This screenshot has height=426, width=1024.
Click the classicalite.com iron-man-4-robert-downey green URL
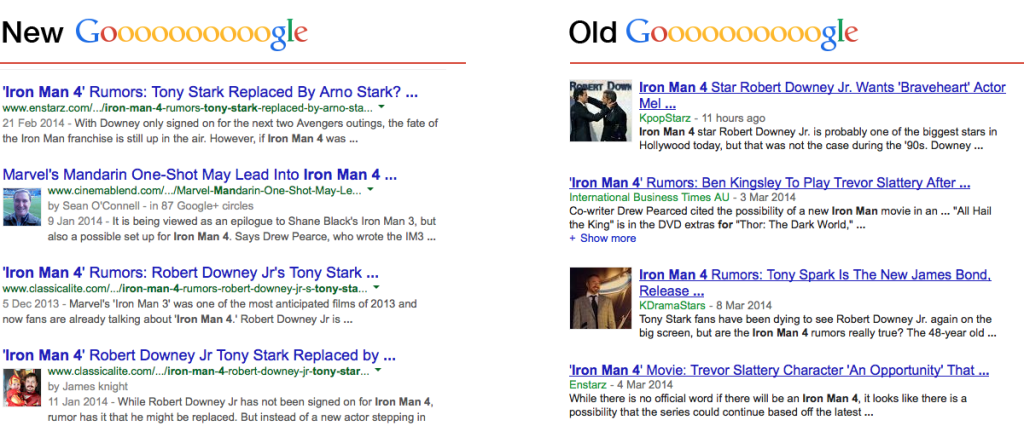[208, 372]
